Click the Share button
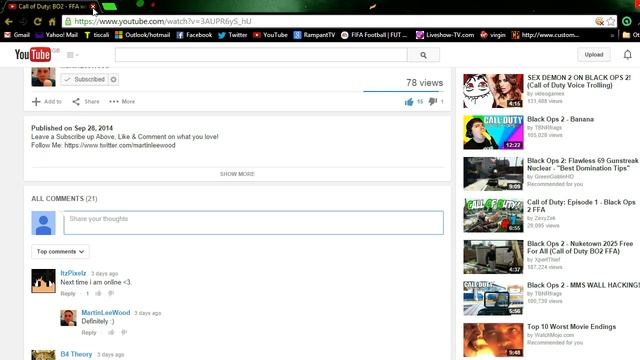 [86, 102]
